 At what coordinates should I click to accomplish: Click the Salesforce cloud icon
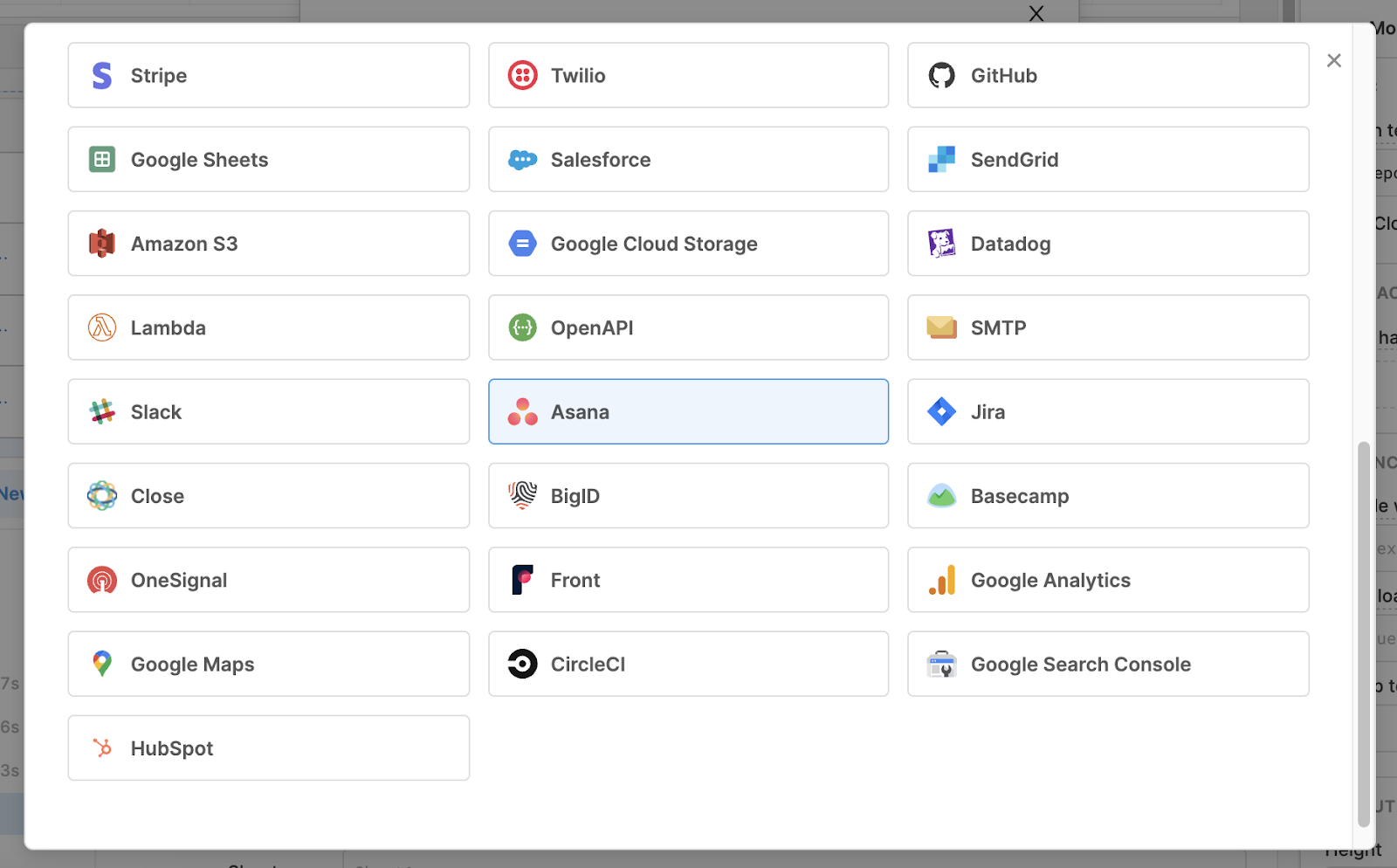tap(522, 160)
